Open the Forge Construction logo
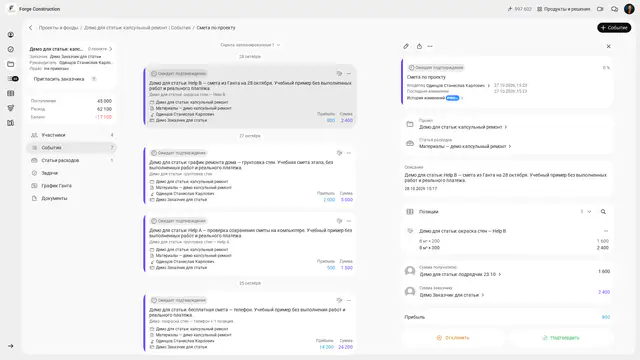 [x=11, y=9]
